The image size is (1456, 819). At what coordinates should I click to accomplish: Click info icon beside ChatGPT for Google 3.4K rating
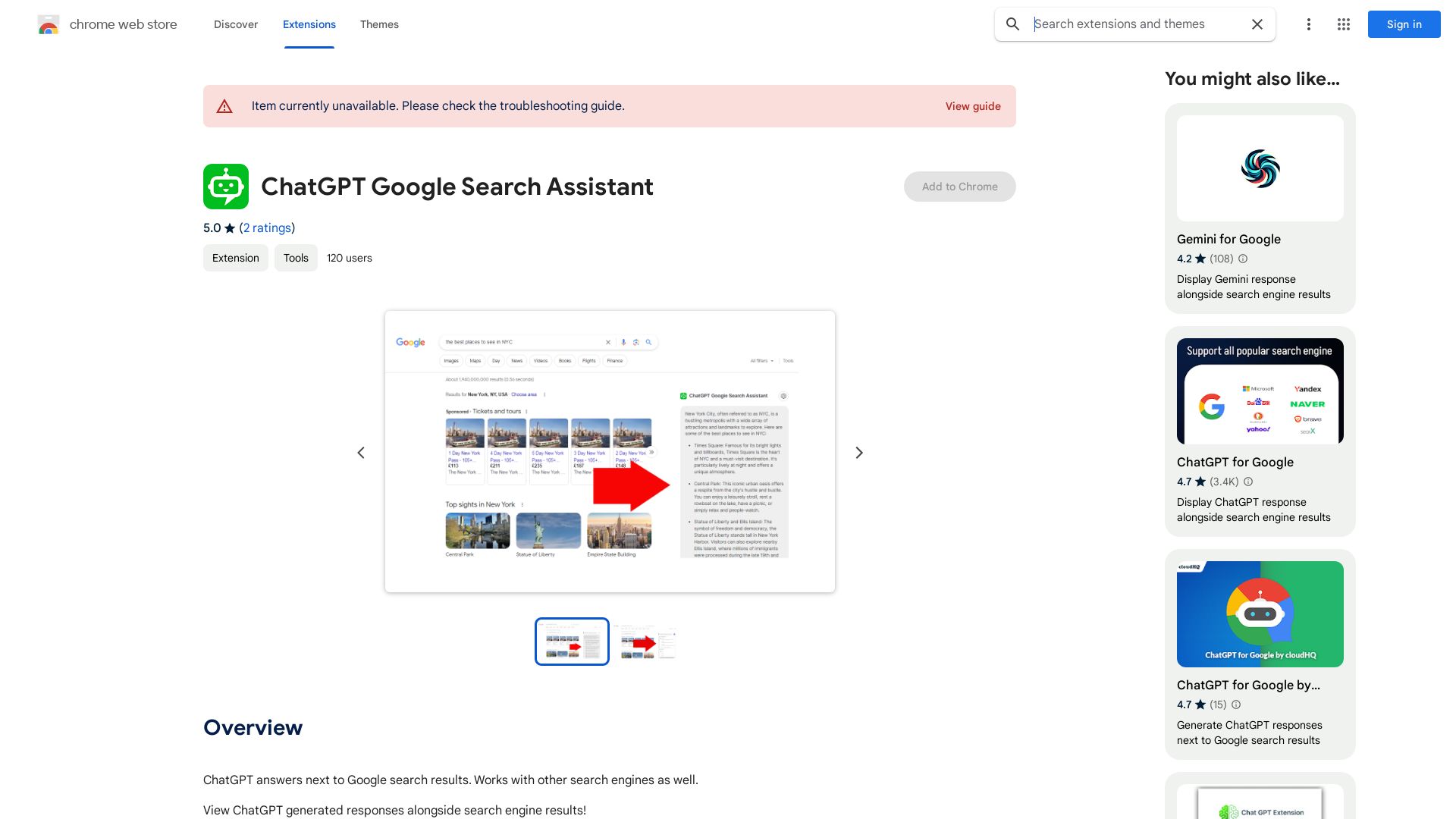coord(1248,482)
